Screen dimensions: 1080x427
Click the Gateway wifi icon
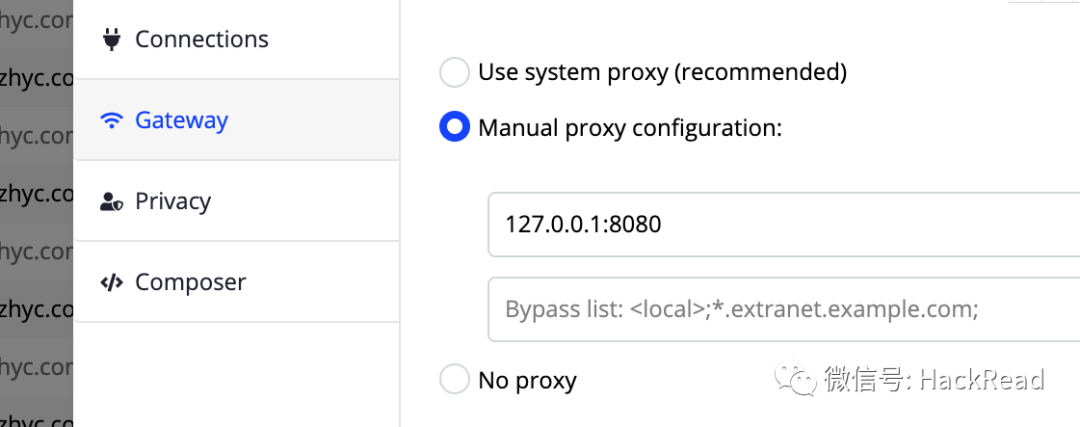[111, 121]
